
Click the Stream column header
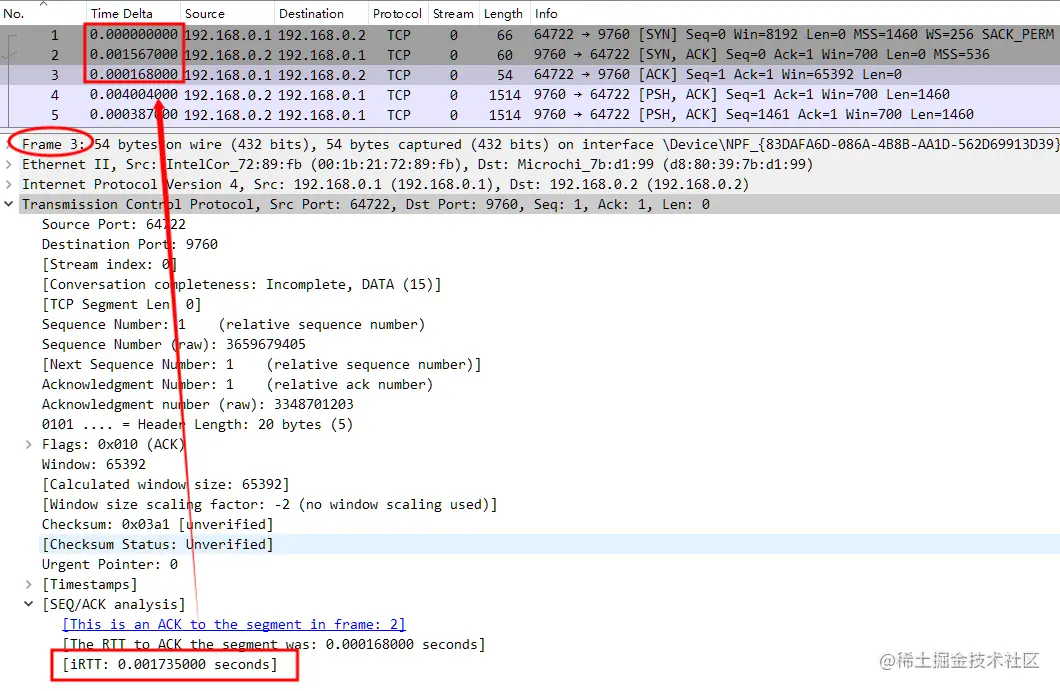(x=453, y=14)
